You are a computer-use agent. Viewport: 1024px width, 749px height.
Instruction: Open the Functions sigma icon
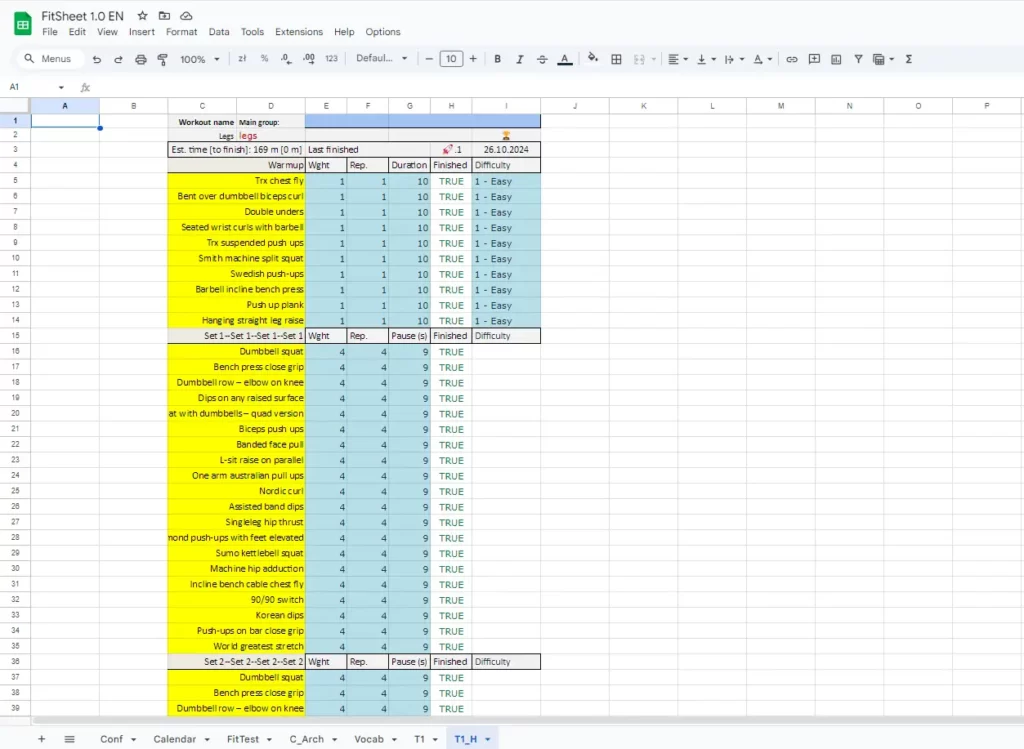point(908,59)
